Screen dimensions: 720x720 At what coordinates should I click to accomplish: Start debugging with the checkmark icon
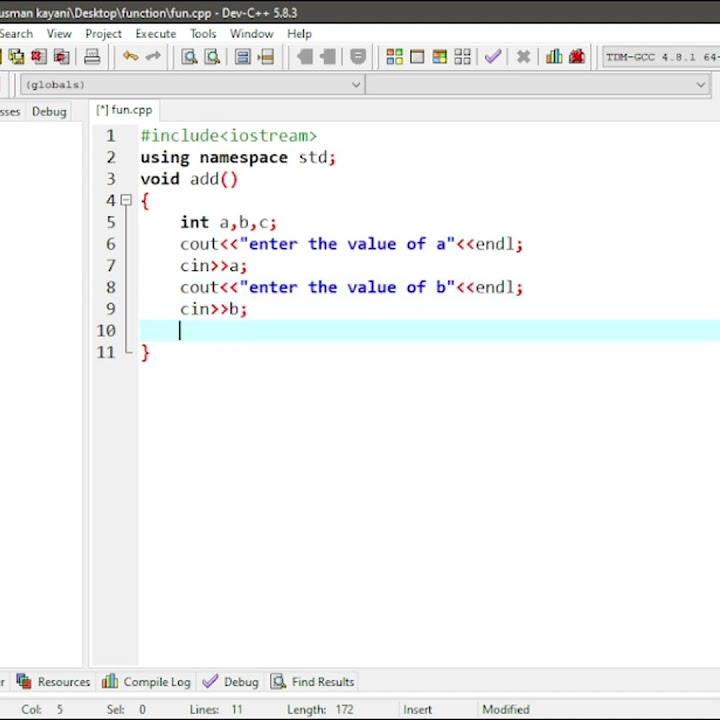(493, 57)
